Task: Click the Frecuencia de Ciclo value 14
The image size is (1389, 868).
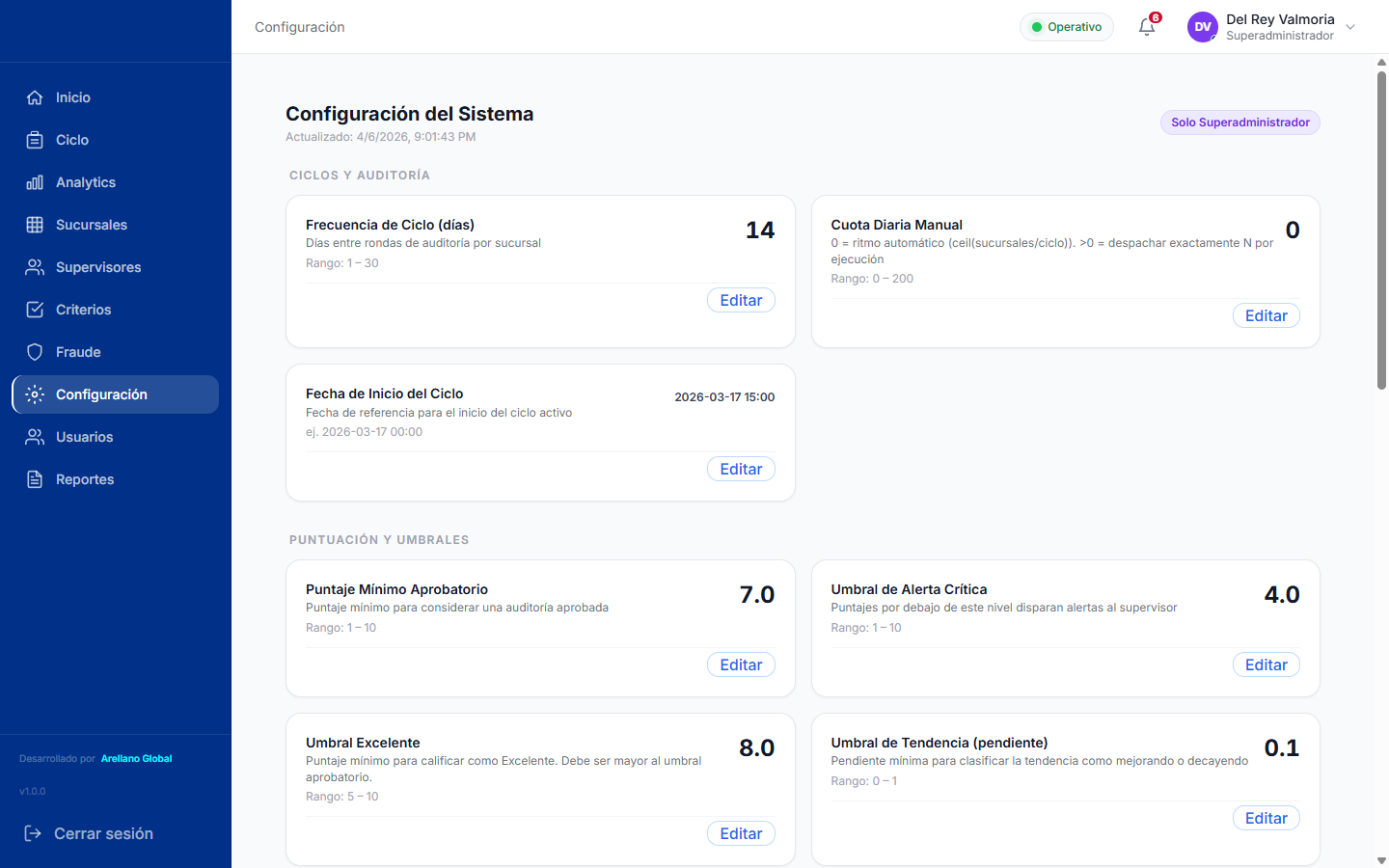Action: [x=760, y=230]
